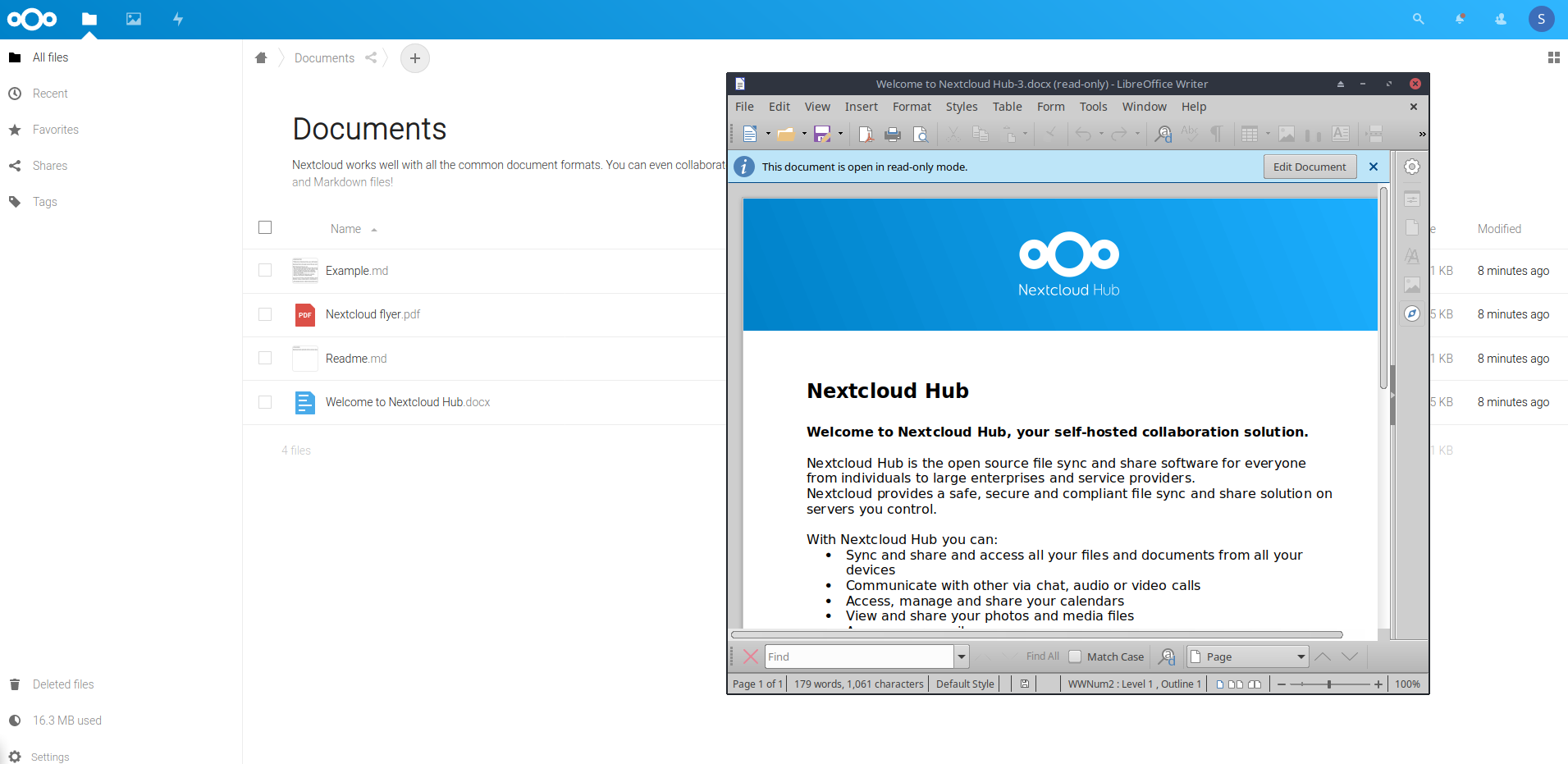Click the plus New file button
Screen dimensions: 1568x764
(x=415, y=58)
